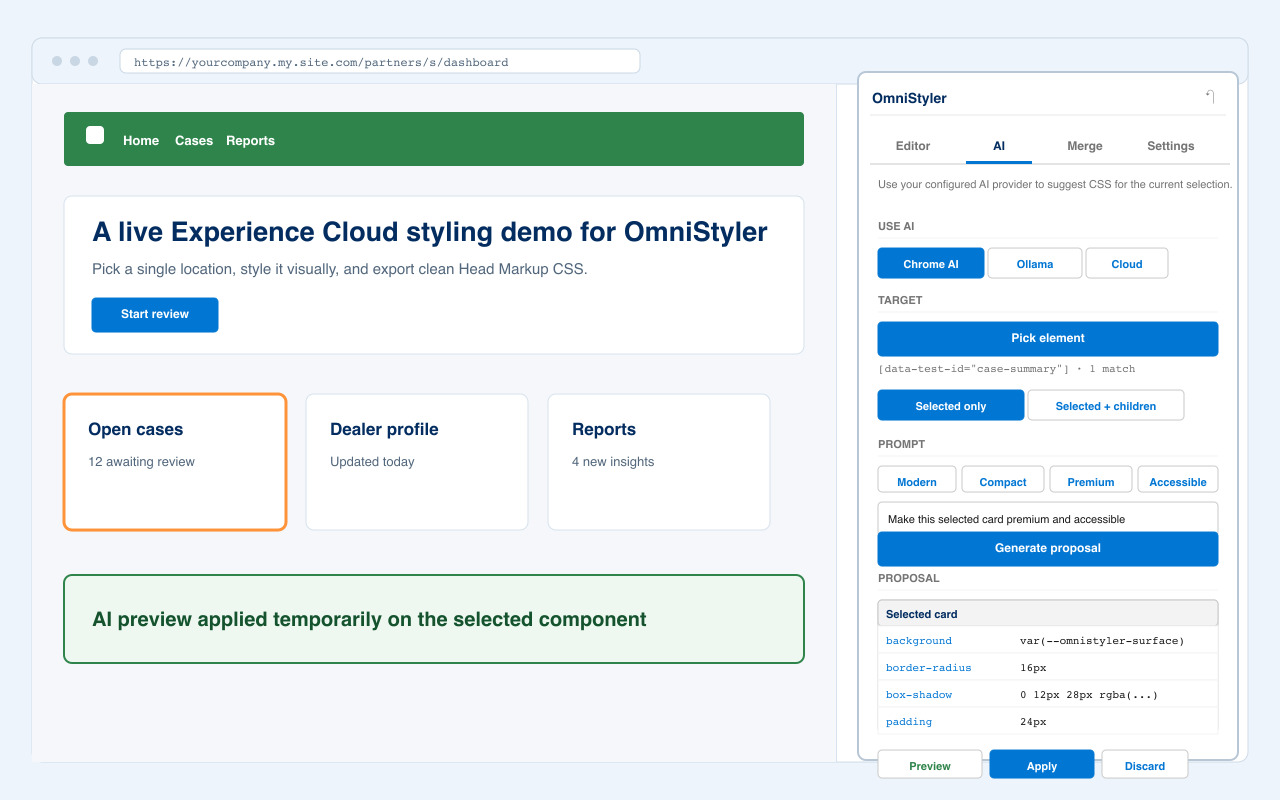Switch to the Editor tab
1280x800 pixels.
click(913, 146)
